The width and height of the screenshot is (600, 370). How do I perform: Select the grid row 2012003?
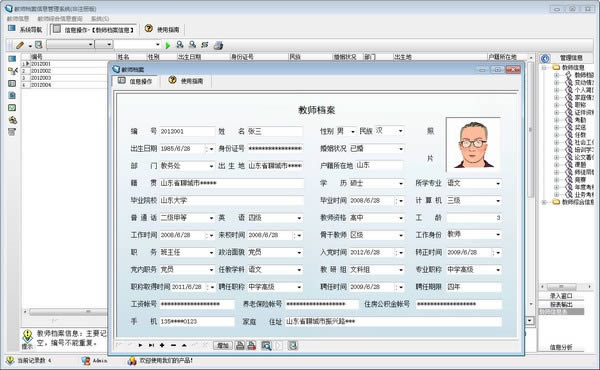[64, 78]
